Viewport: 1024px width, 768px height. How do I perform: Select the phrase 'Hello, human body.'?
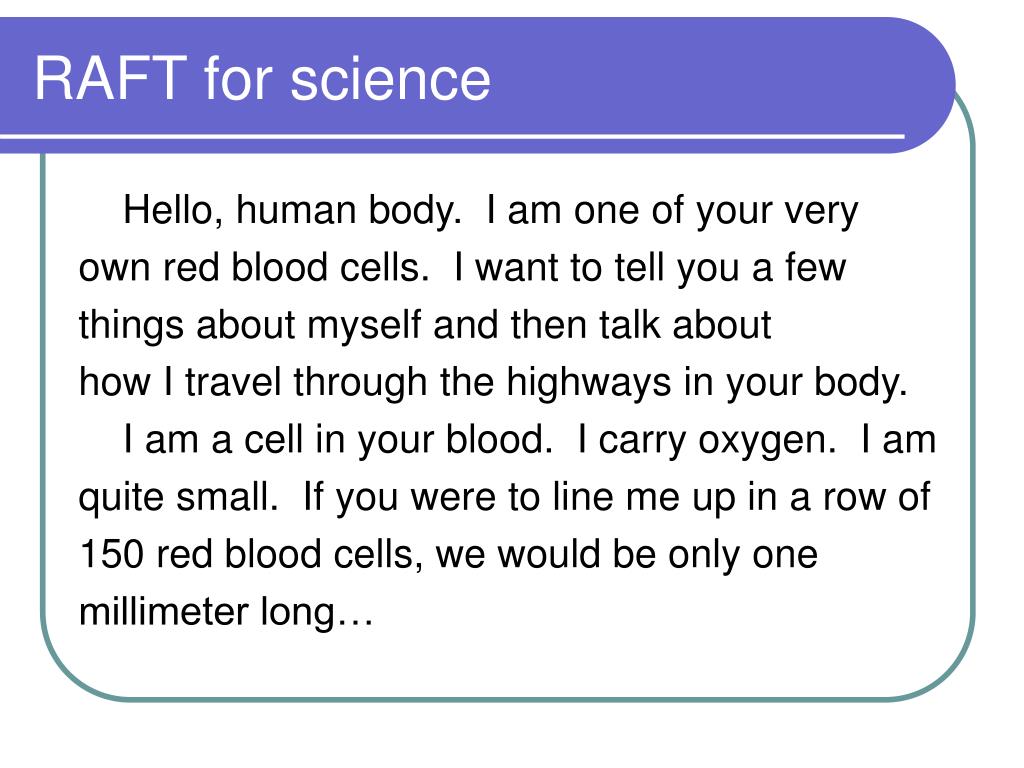coord(293,211)
